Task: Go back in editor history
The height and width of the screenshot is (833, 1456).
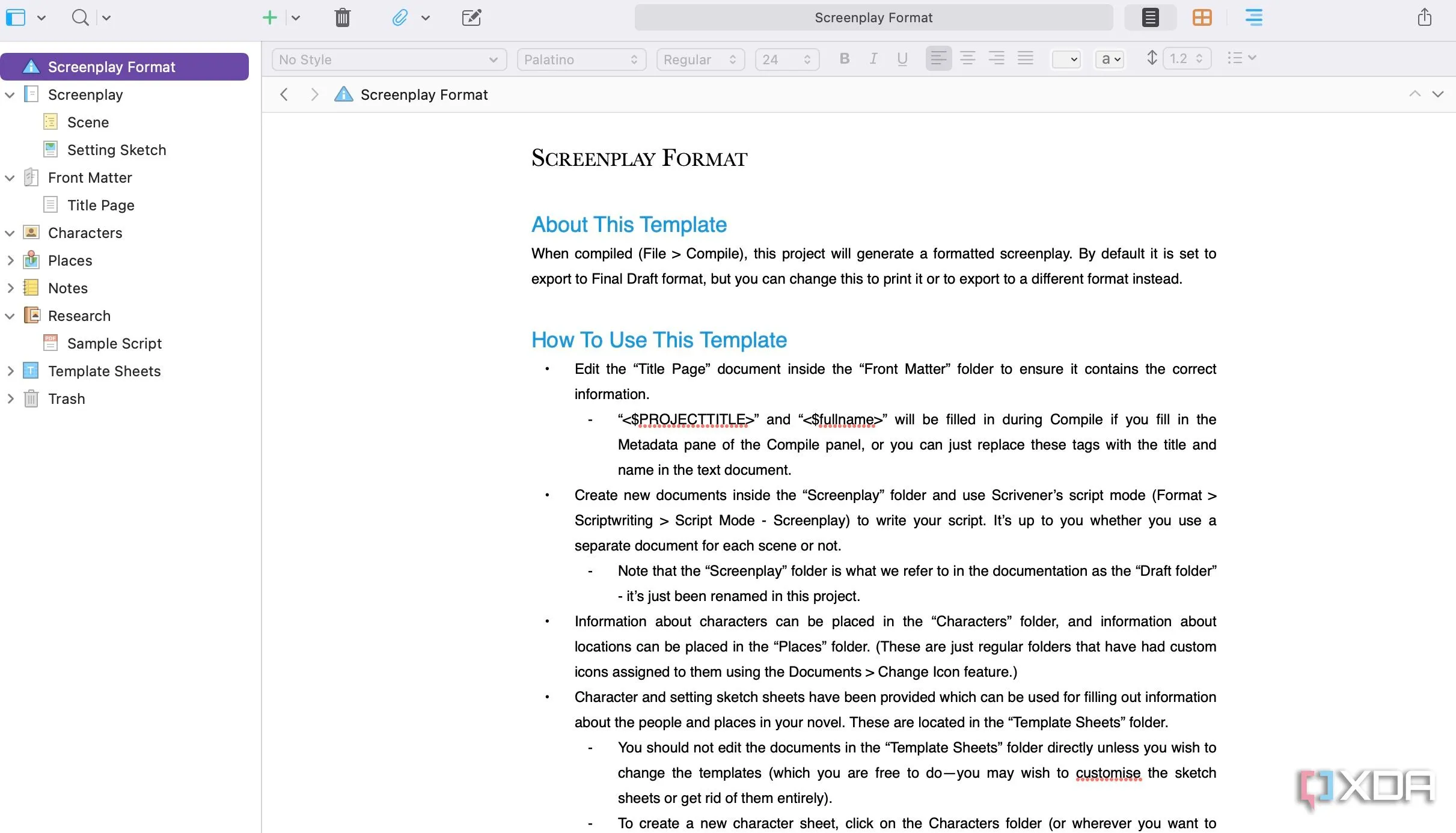Action: [284, 94]
